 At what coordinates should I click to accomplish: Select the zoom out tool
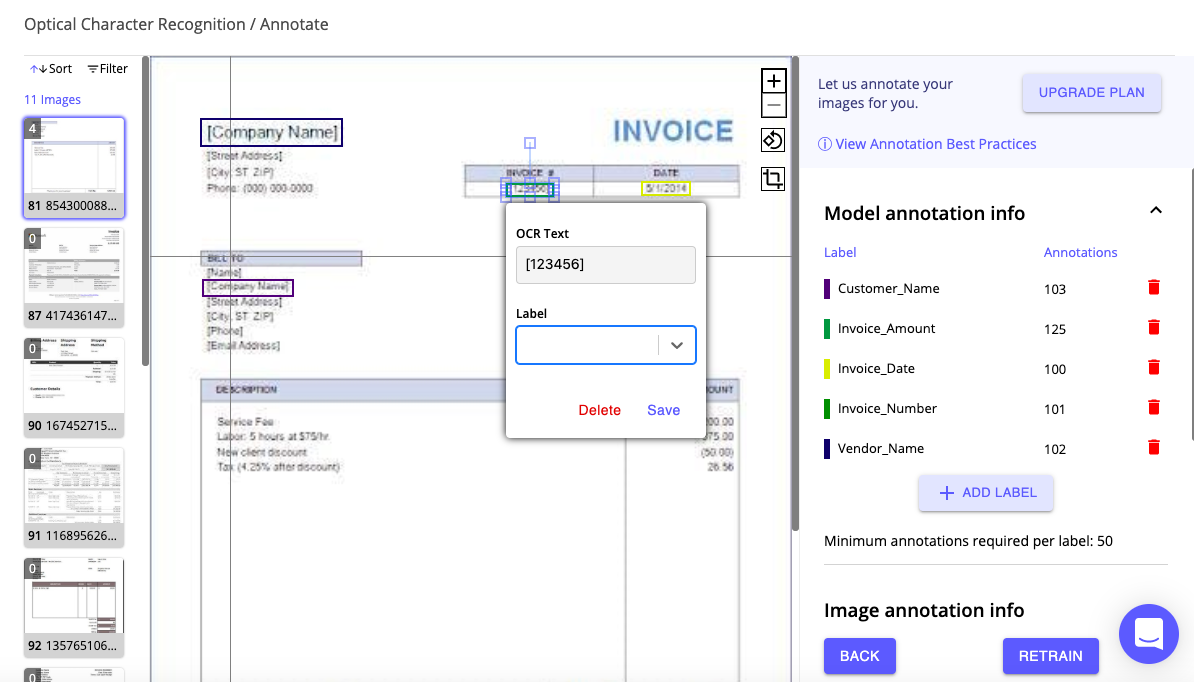(773, 104)
